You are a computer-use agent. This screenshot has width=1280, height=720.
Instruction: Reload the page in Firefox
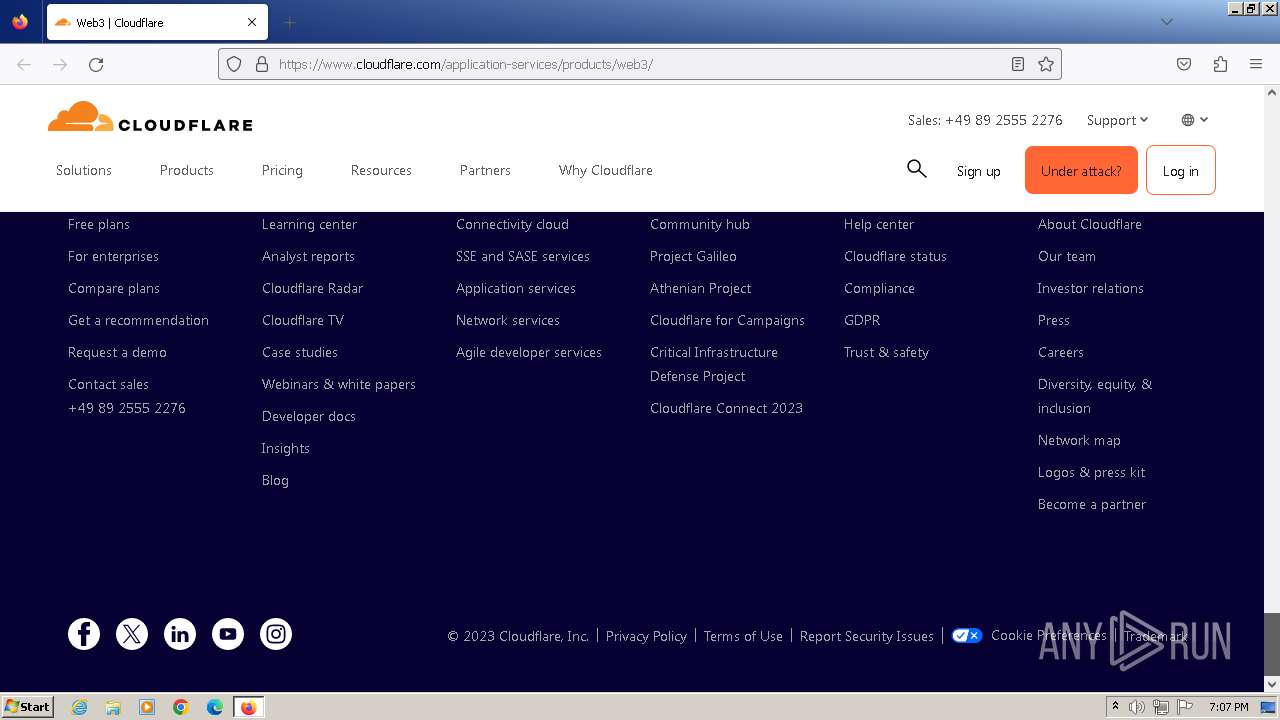[x=96, y=64]
